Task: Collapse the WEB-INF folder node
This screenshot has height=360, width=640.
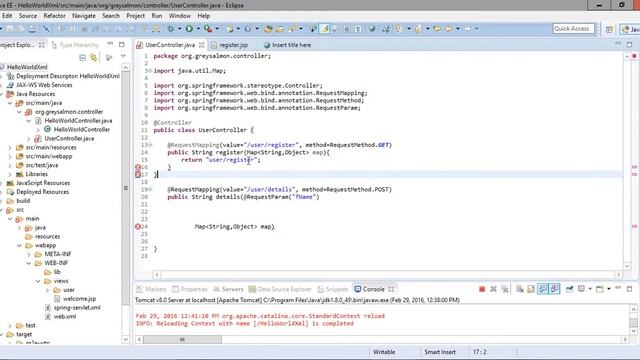Action: [29, 263]
